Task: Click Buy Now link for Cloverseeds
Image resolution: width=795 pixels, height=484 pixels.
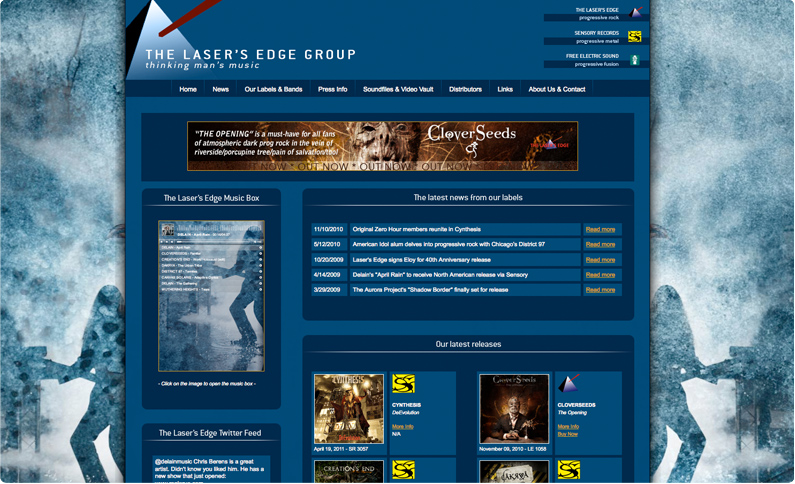Action: 567,434
